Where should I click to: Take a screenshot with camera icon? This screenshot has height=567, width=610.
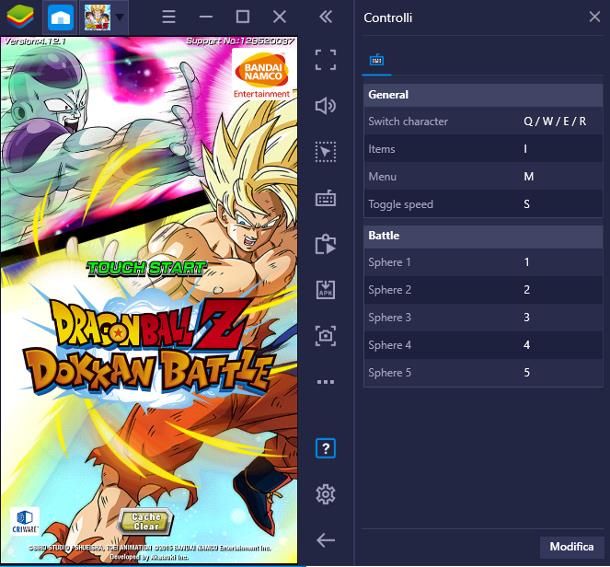click(x=326, y=336)
